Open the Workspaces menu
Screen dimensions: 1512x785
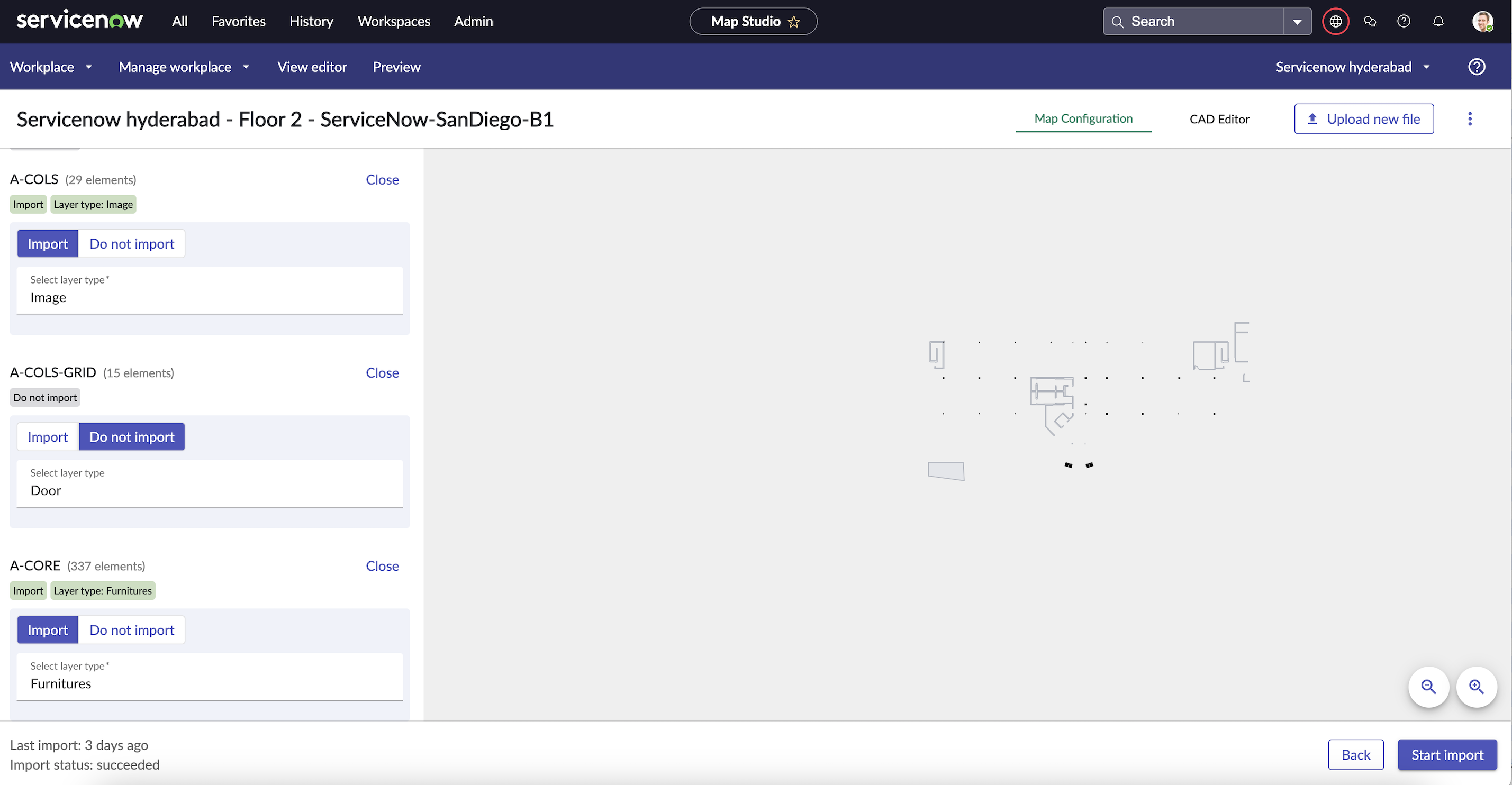pyautogui.click(x=394, y=21)
